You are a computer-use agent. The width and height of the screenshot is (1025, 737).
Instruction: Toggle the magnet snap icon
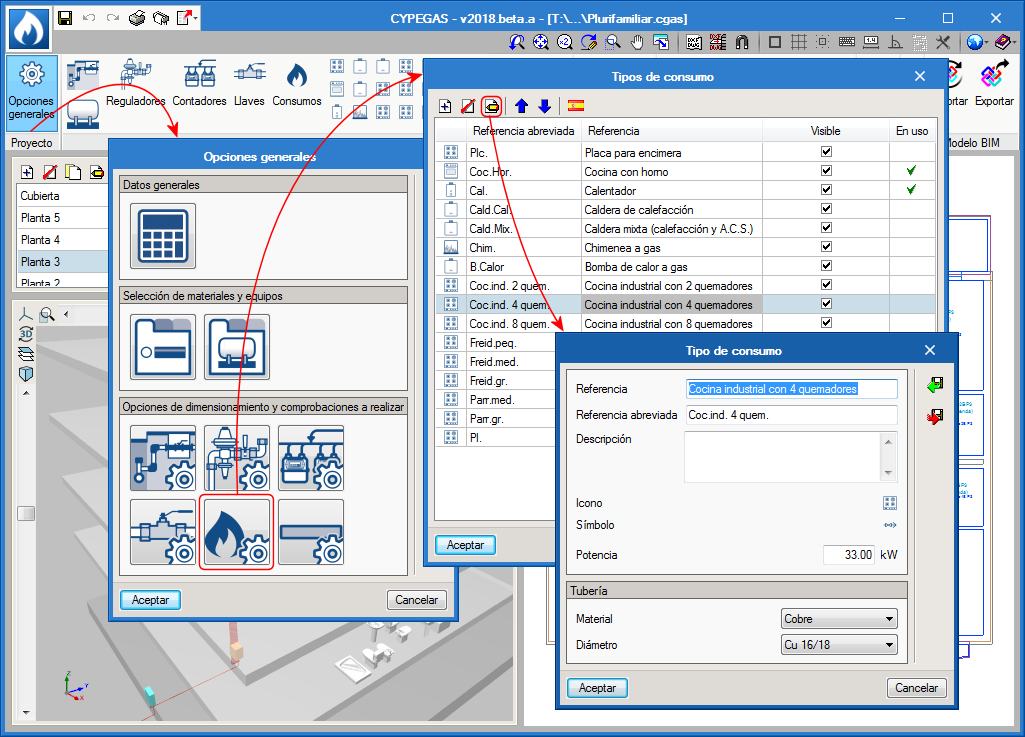pyautogui.click(x=742, y=43)
